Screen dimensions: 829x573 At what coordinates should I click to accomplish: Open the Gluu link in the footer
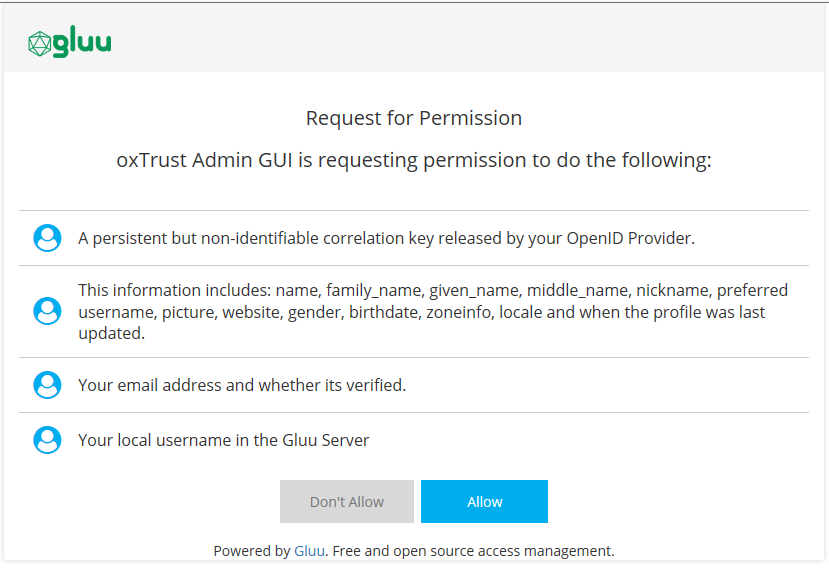coord(308,551)
